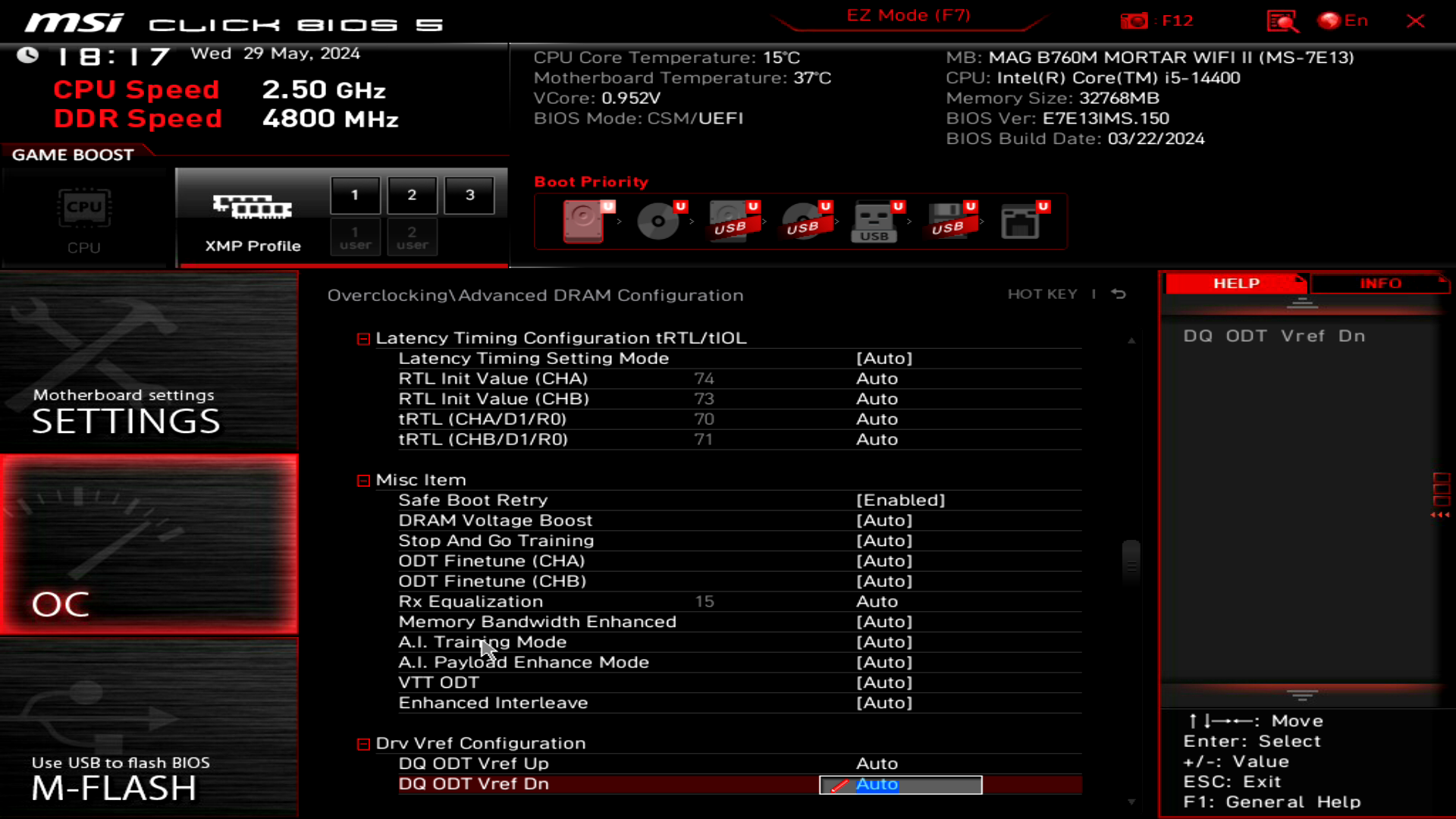The height and width of the screenshot is (819, 1456).
Task: Toggle XMP profile 2 button
Action: pos(412,195)
